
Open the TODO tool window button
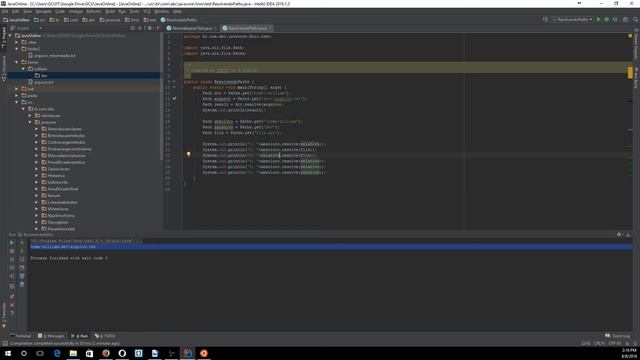click(105, 336)
